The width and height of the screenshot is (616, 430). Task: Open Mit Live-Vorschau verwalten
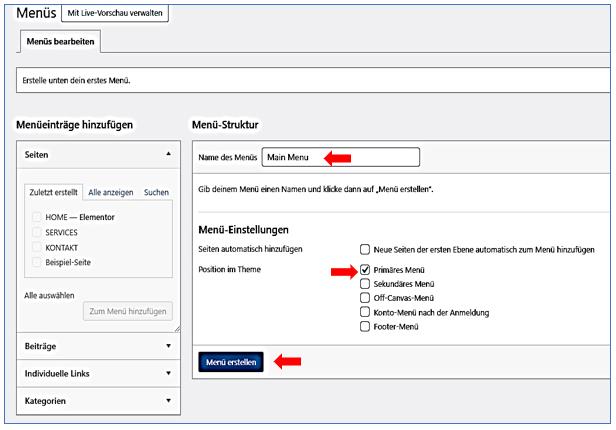coord(116,13)
